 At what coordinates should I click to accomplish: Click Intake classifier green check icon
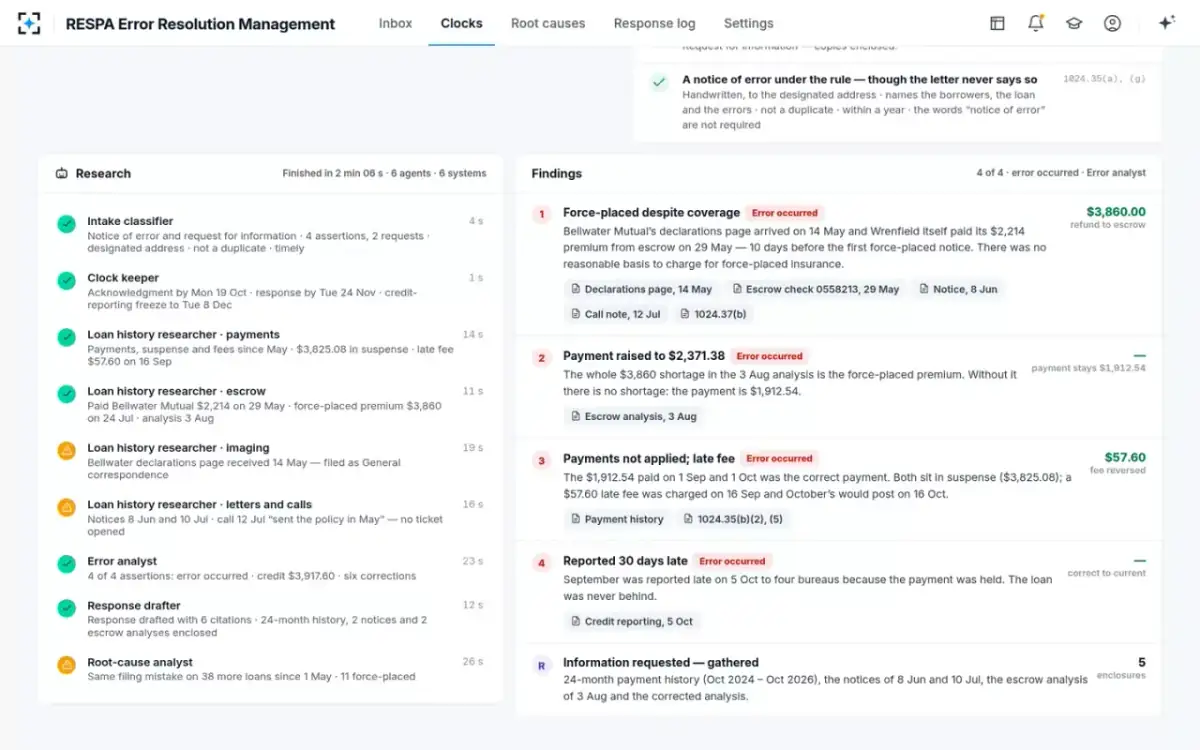click(x=66, y=224)
